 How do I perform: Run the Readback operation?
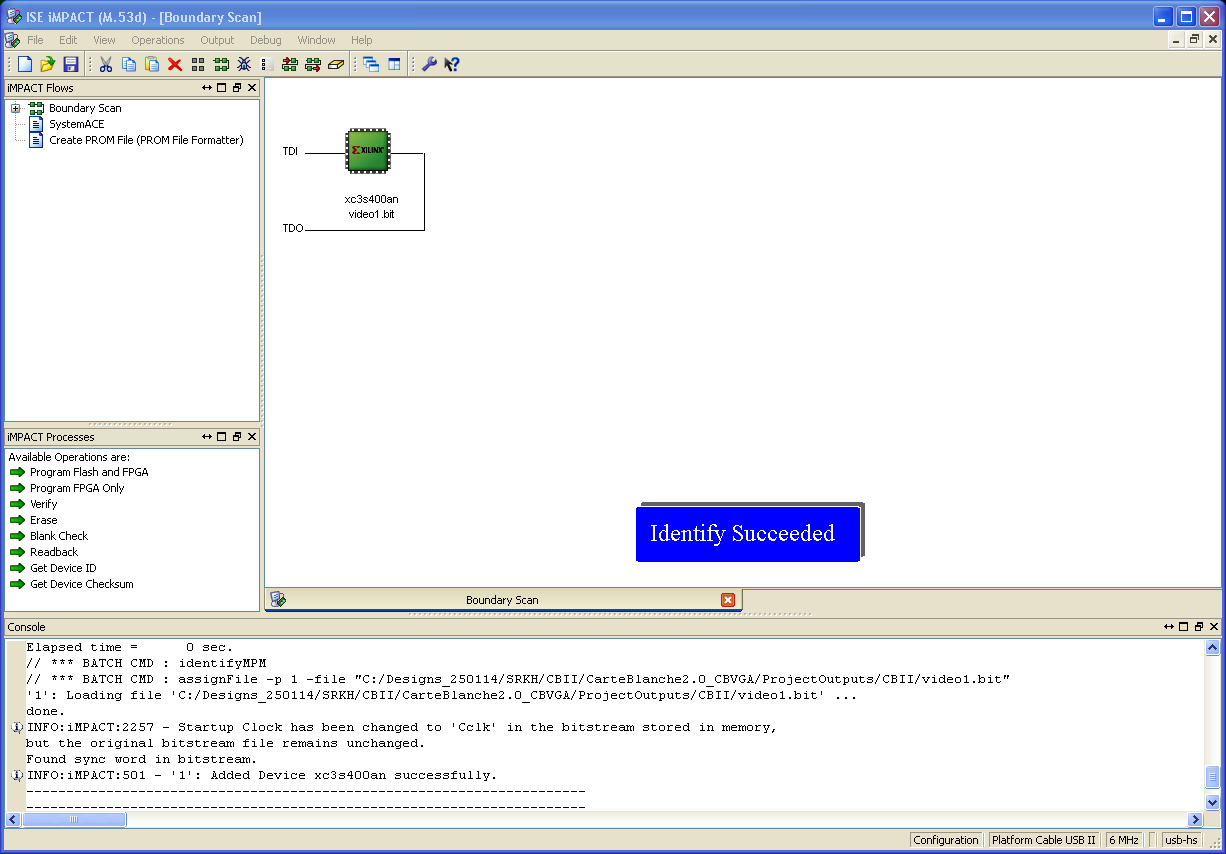pos(54,552)
